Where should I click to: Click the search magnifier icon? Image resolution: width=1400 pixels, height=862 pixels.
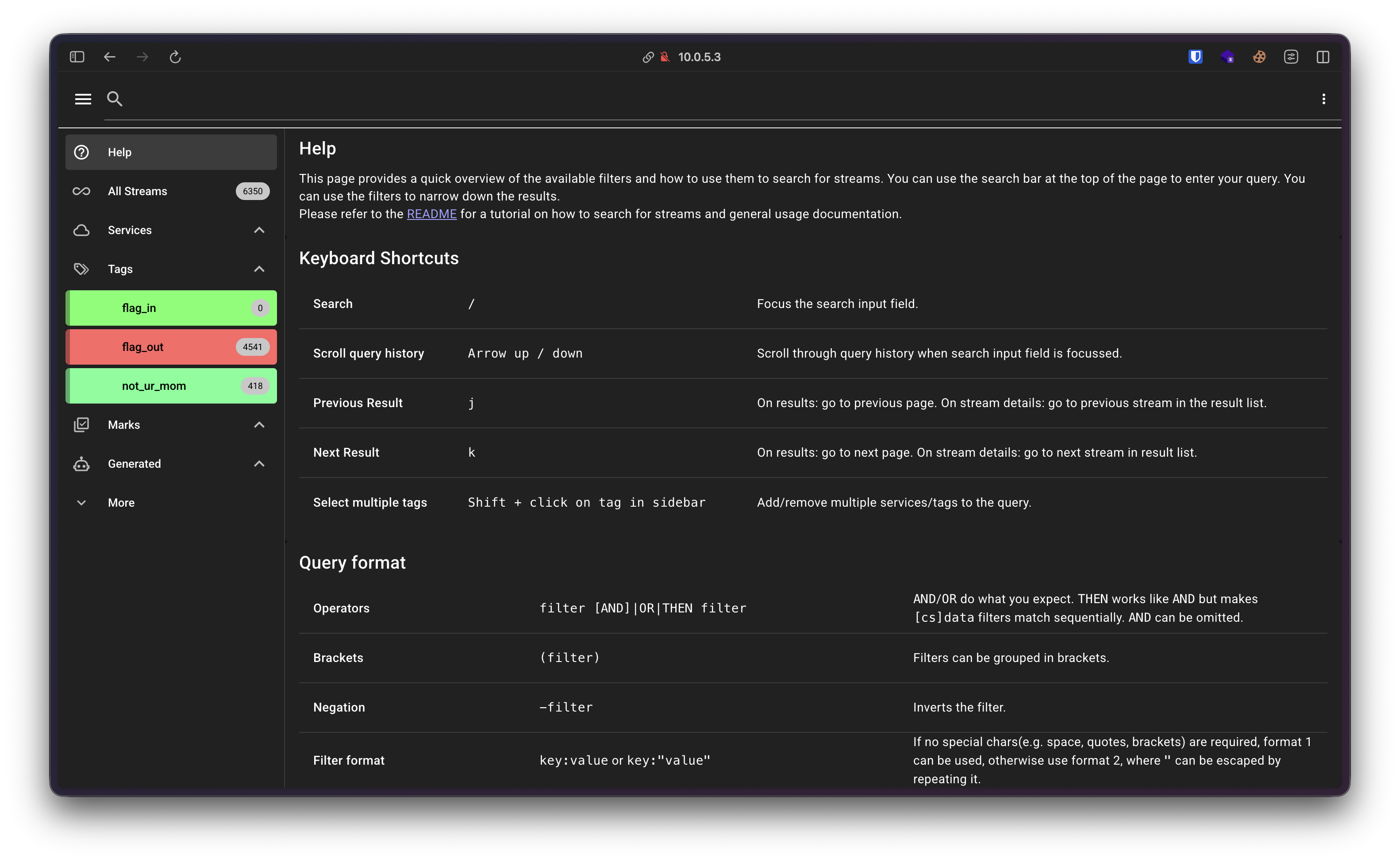pos(115,99)
